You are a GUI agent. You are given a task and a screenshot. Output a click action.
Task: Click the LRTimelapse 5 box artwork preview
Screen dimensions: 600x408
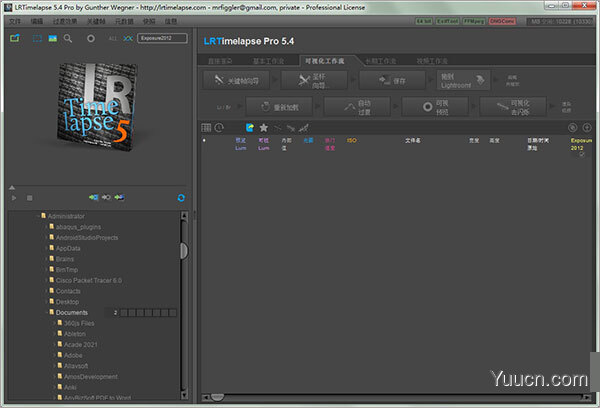[97, 107]
